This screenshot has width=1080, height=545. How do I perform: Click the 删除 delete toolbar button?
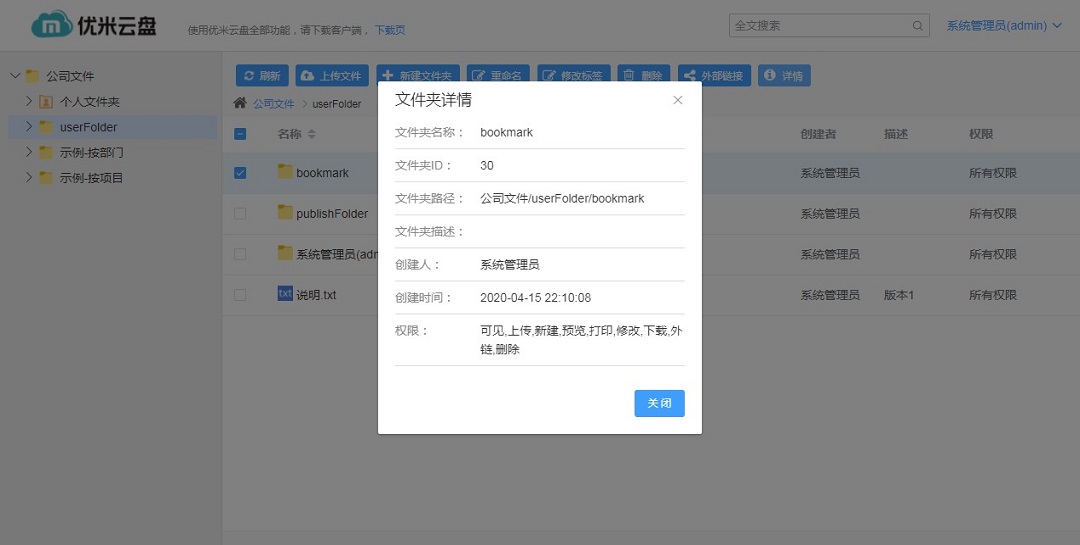pos(644,76)
